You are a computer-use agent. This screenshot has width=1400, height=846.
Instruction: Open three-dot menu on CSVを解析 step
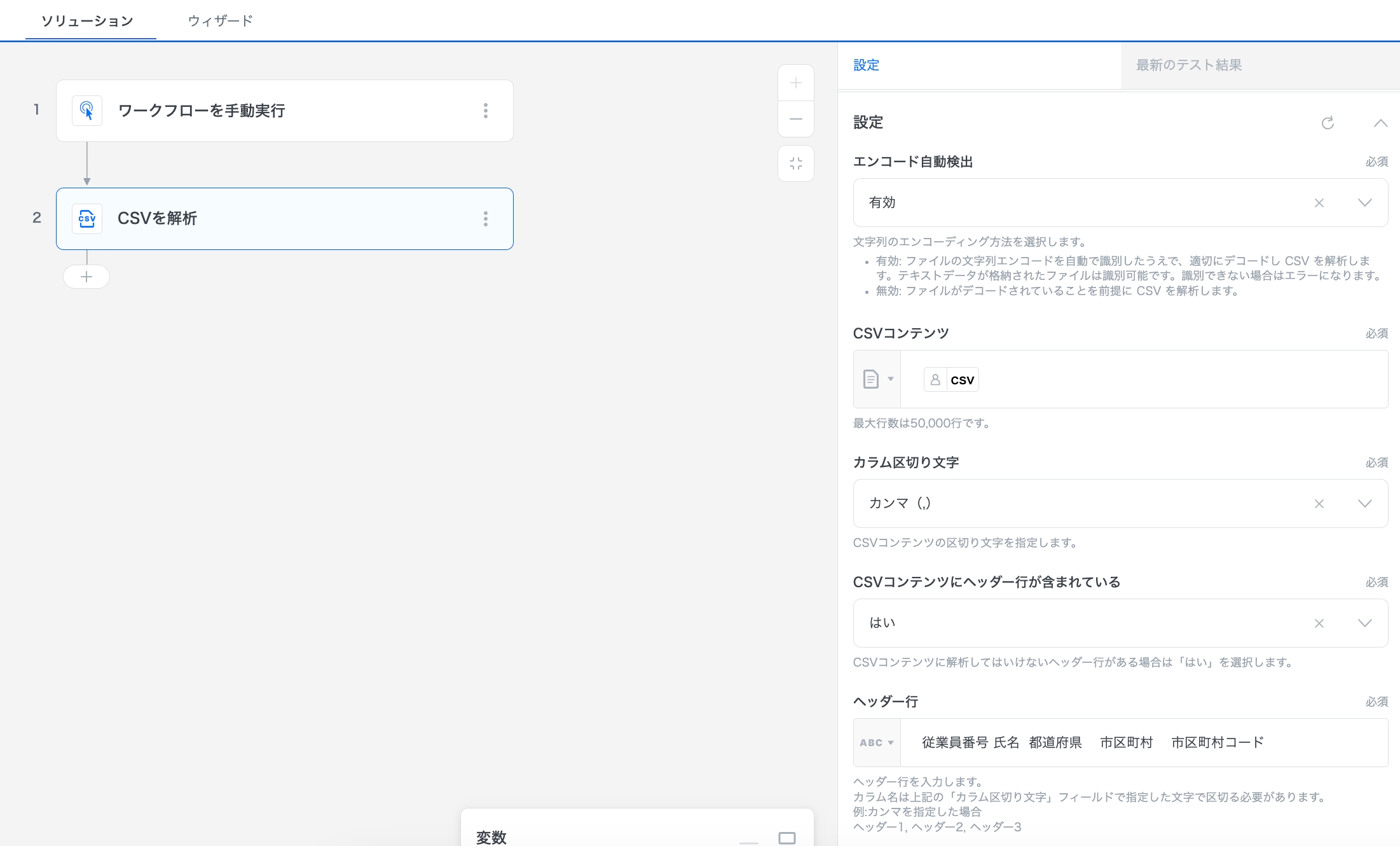486,219
